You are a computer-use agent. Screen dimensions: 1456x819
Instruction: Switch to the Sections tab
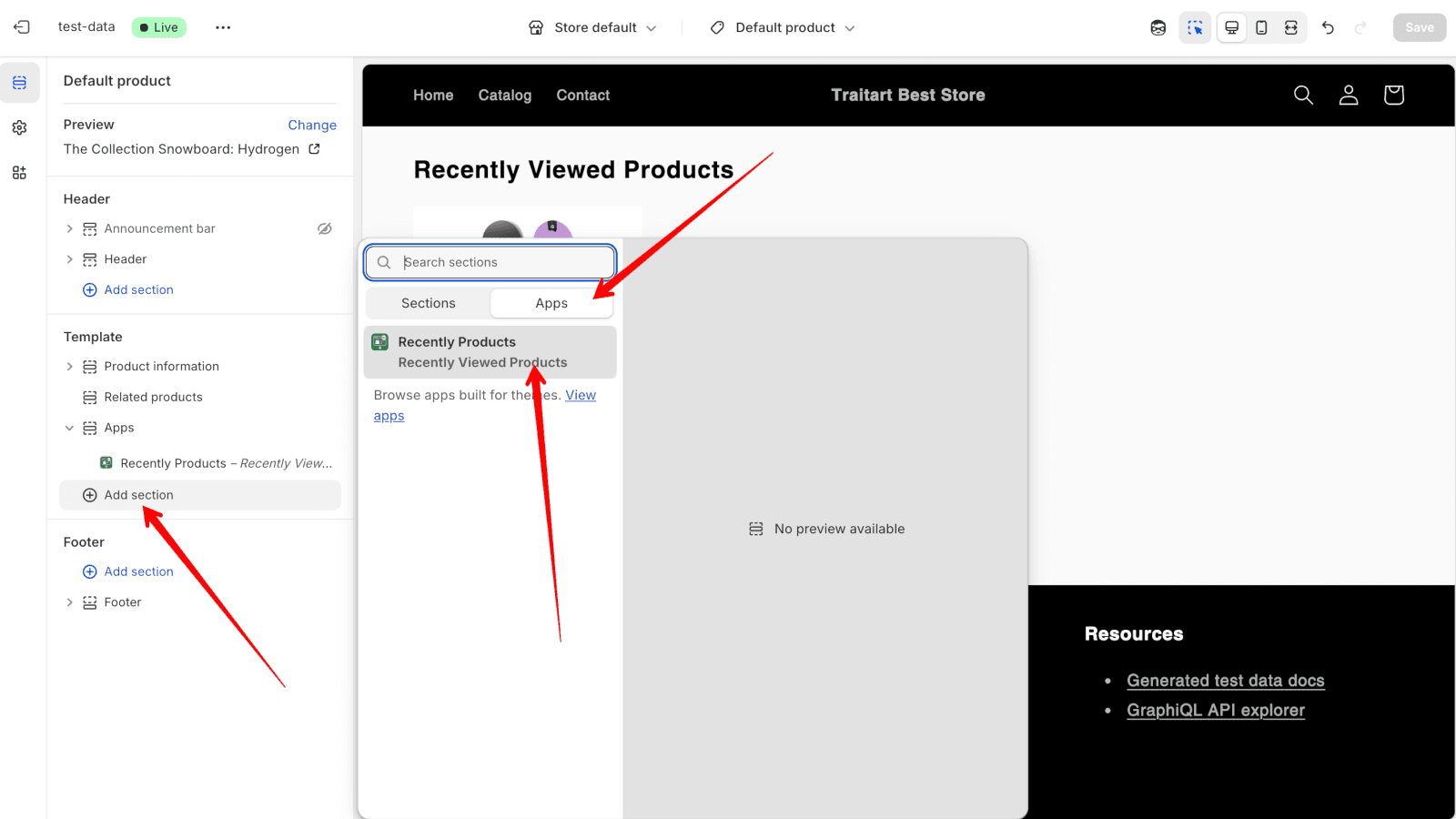(x=428, y=303)
